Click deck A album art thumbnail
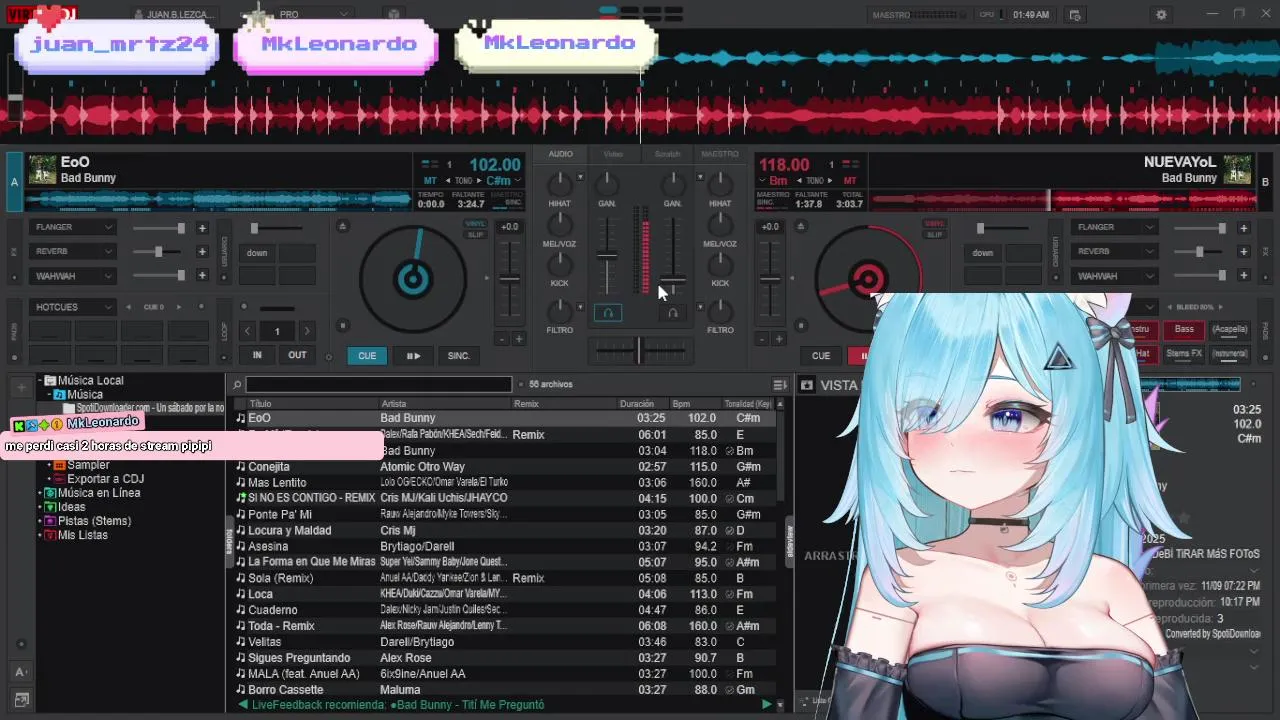Screen dimensions: 1280x720 click(42, 169)
